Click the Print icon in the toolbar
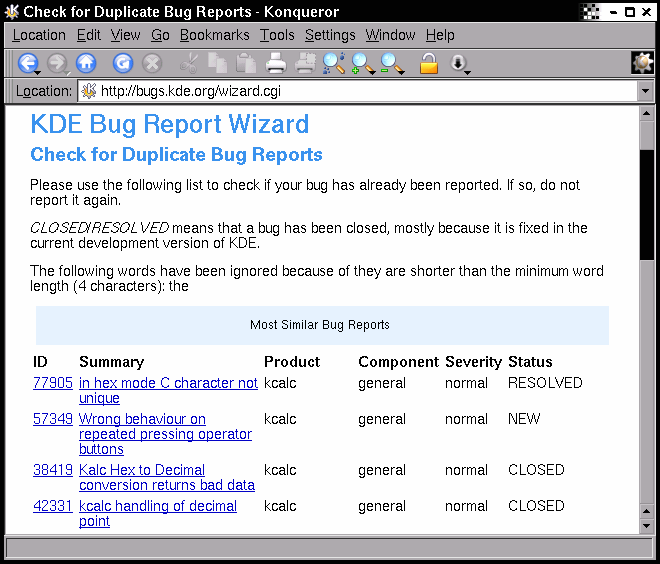The height and width of the screenshot is (564, 660). (x=277, y=64)
